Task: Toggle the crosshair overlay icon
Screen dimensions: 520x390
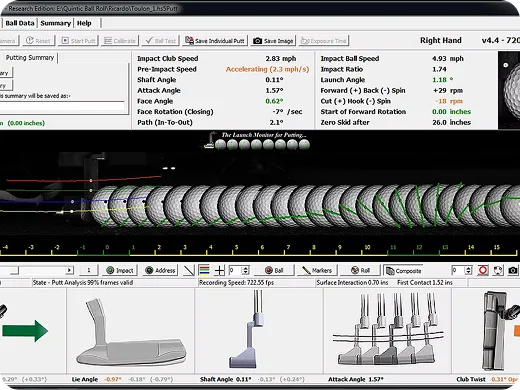Action: 220,270
